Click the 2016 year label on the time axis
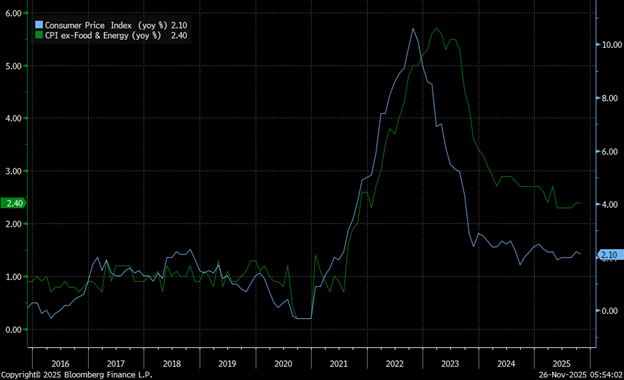The width and height of the screenshot is (624, 380). [x=60, y=364]
